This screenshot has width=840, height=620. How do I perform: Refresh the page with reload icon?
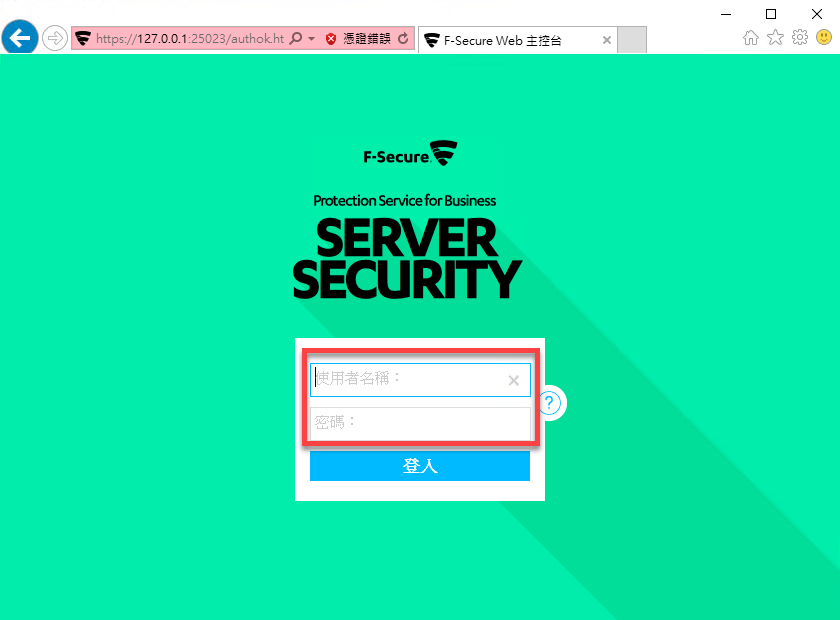(x=404, y=39)
